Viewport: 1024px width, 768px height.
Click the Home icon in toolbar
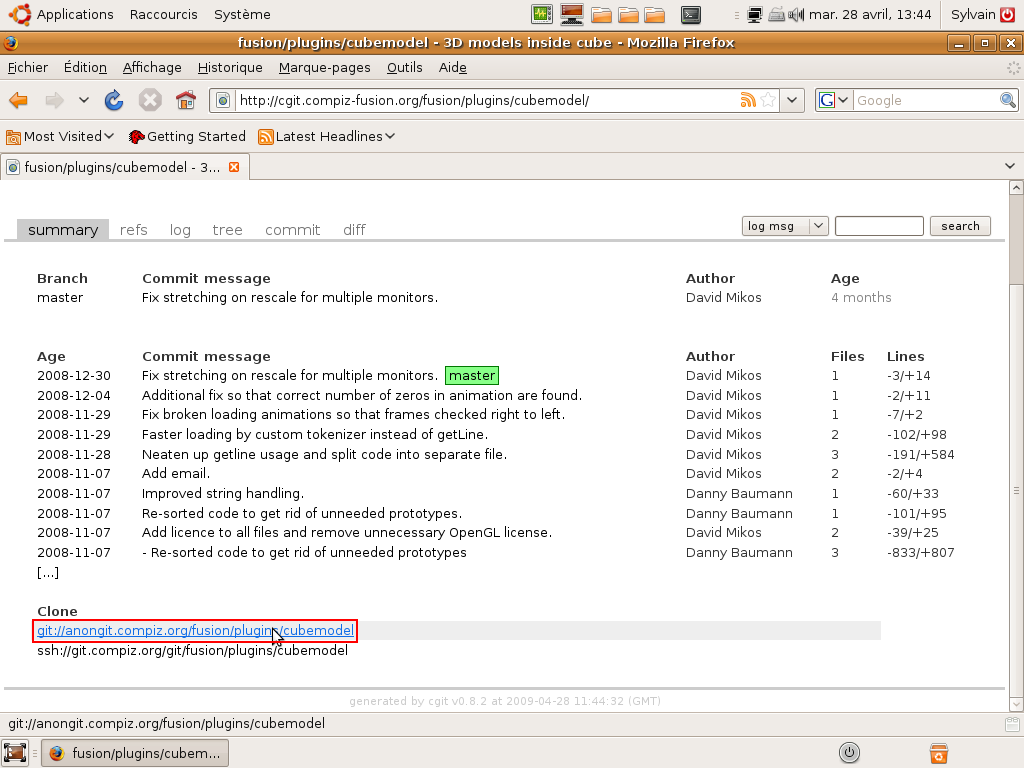(185, 100)
